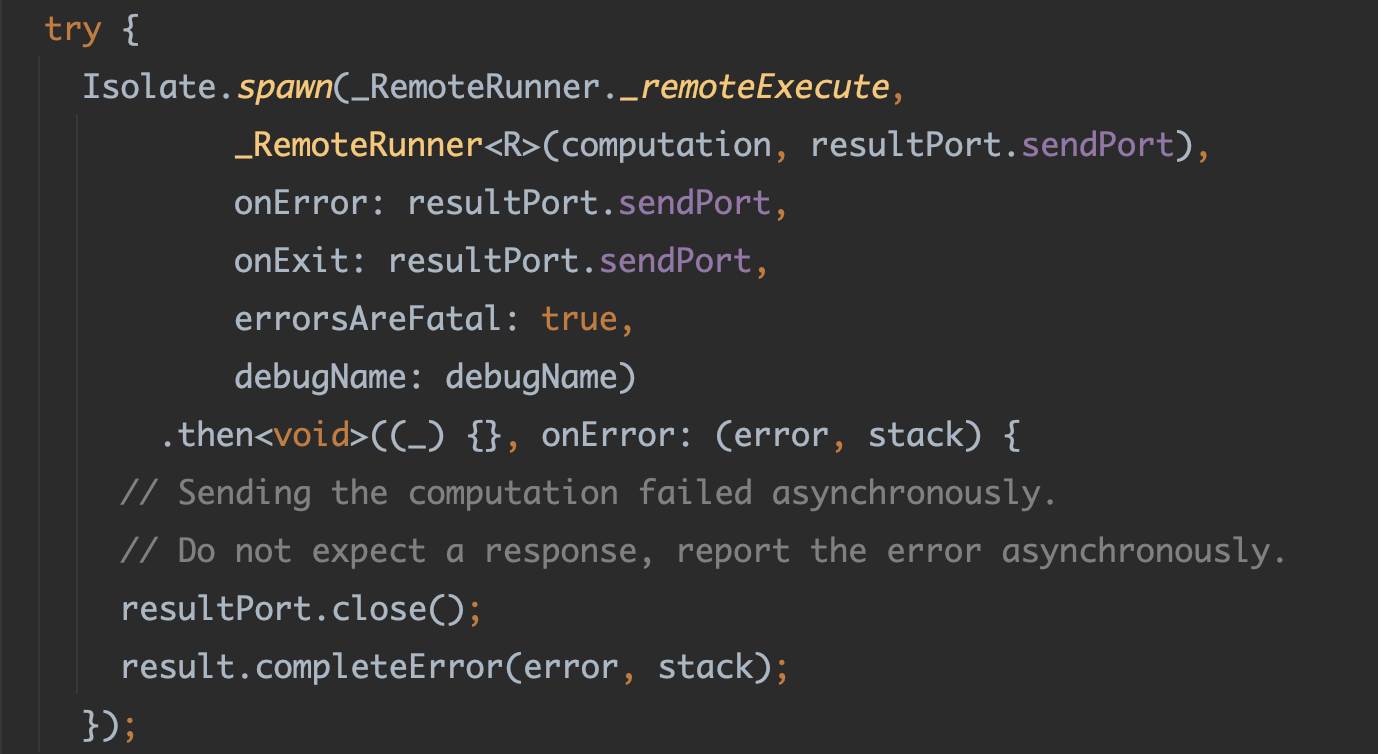Click sendPort on the onError line
This screenshot has height=754, width=1378.
(x=695, y=203)
